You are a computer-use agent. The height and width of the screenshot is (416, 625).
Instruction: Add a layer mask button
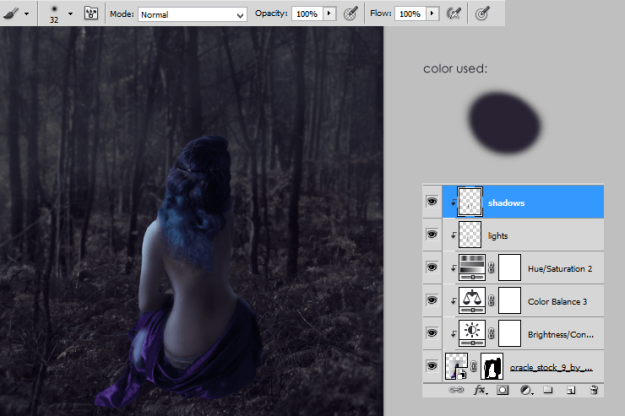pos(503,390)
